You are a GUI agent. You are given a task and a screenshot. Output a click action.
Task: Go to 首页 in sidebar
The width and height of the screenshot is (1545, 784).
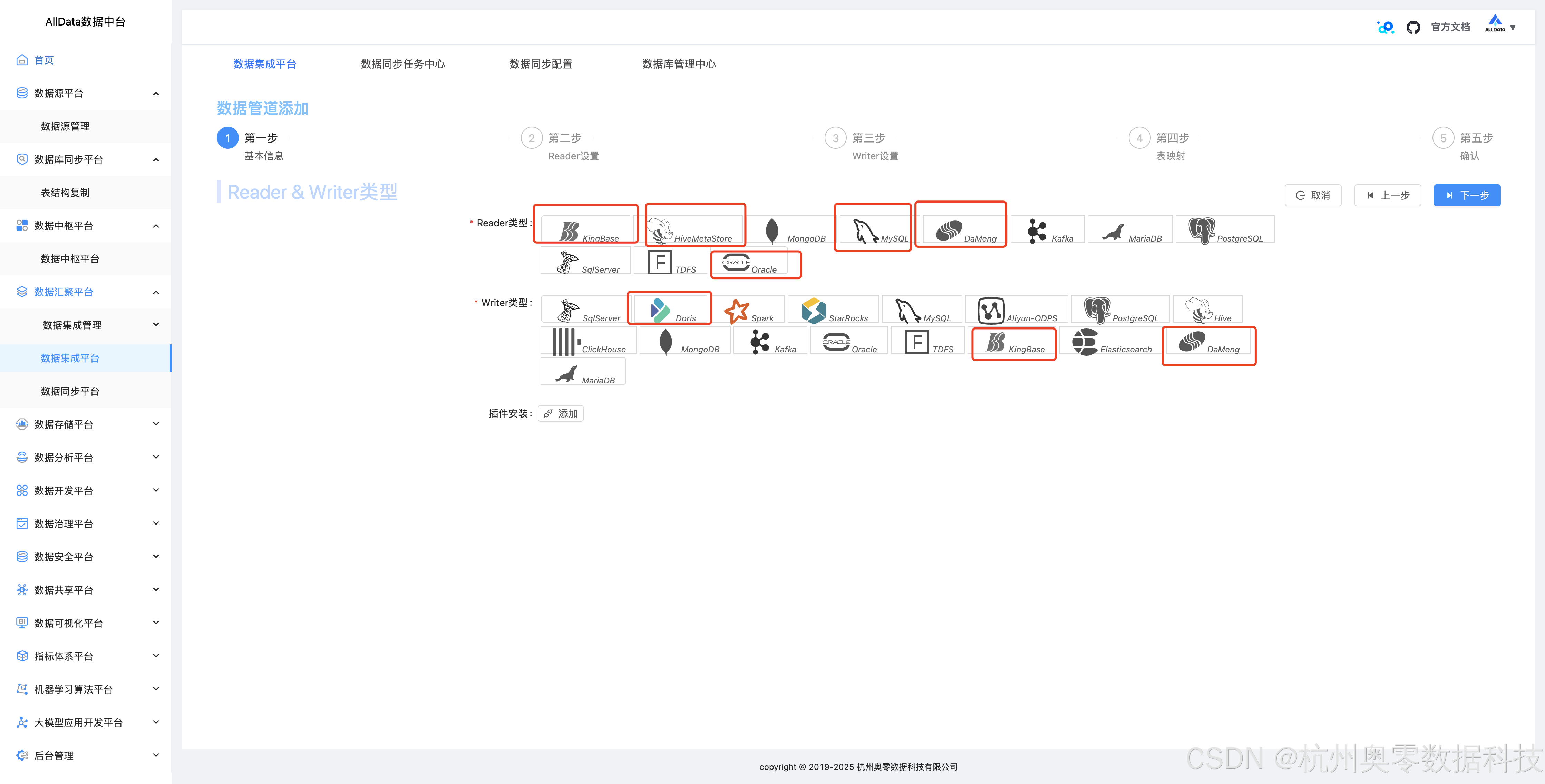point(44,60)
